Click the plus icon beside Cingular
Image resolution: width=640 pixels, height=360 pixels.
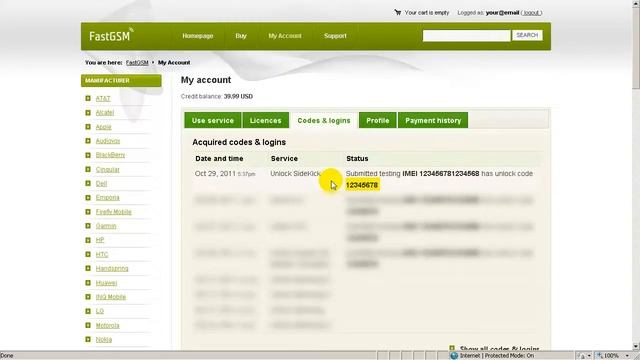tap(88, 169)
